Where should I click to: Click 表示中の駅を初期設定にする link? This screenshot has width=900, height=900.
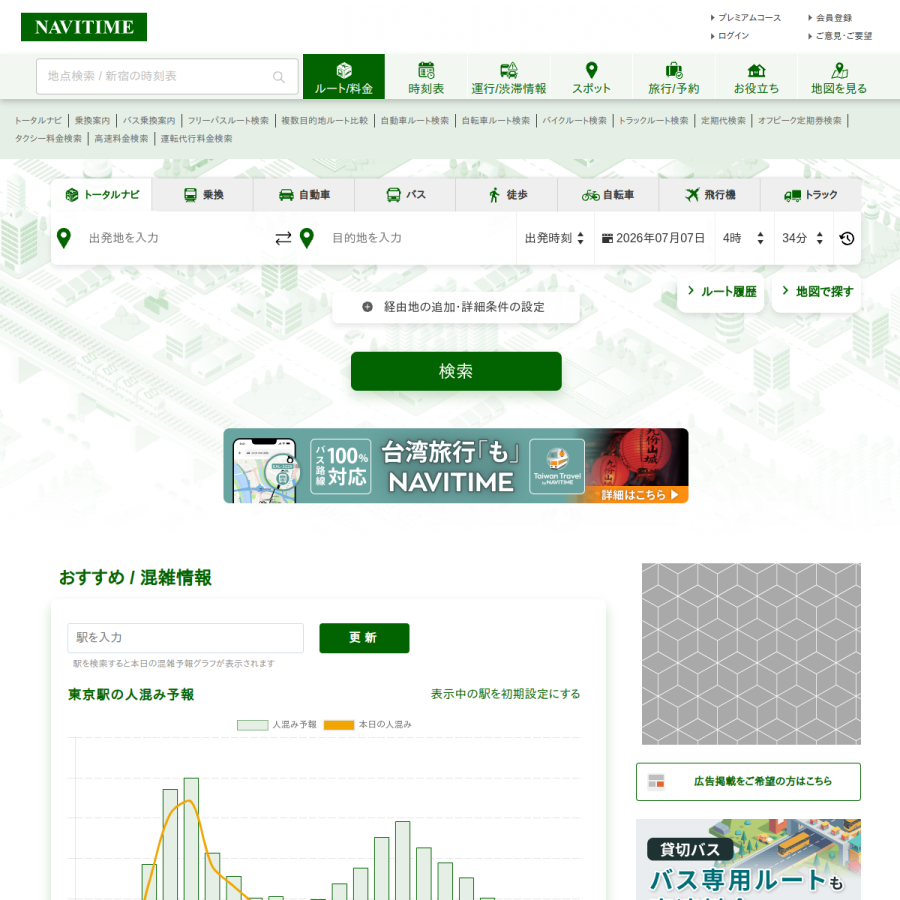505,694
